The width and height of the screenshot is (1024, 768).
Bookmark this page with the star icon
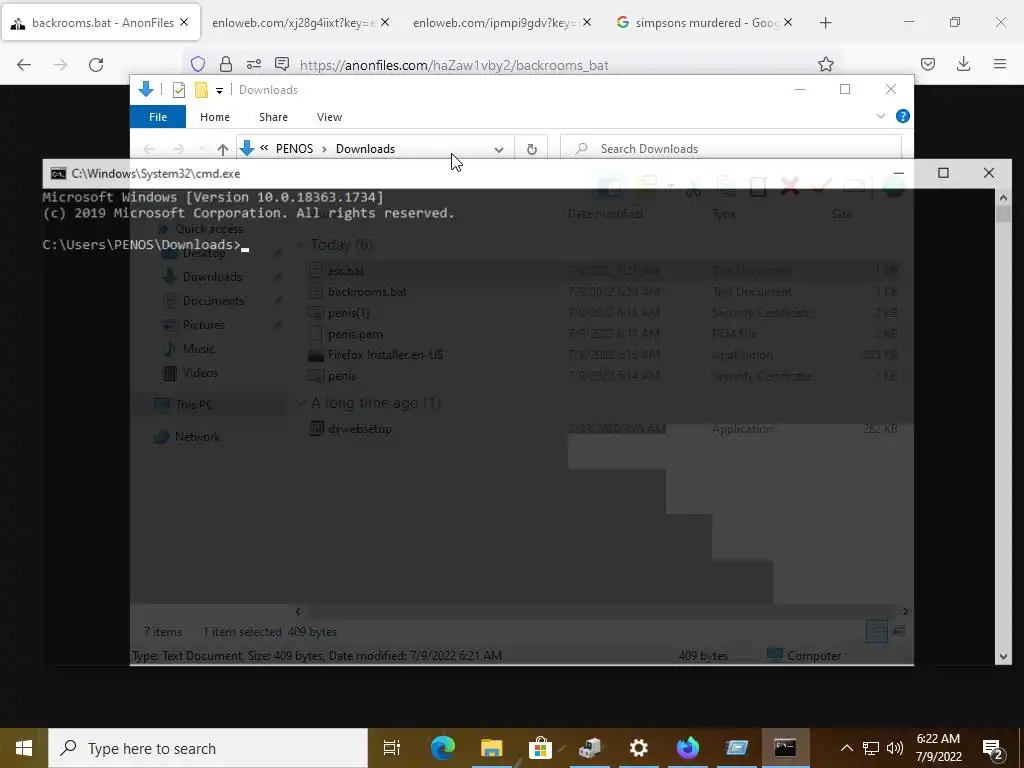[825, 64]
